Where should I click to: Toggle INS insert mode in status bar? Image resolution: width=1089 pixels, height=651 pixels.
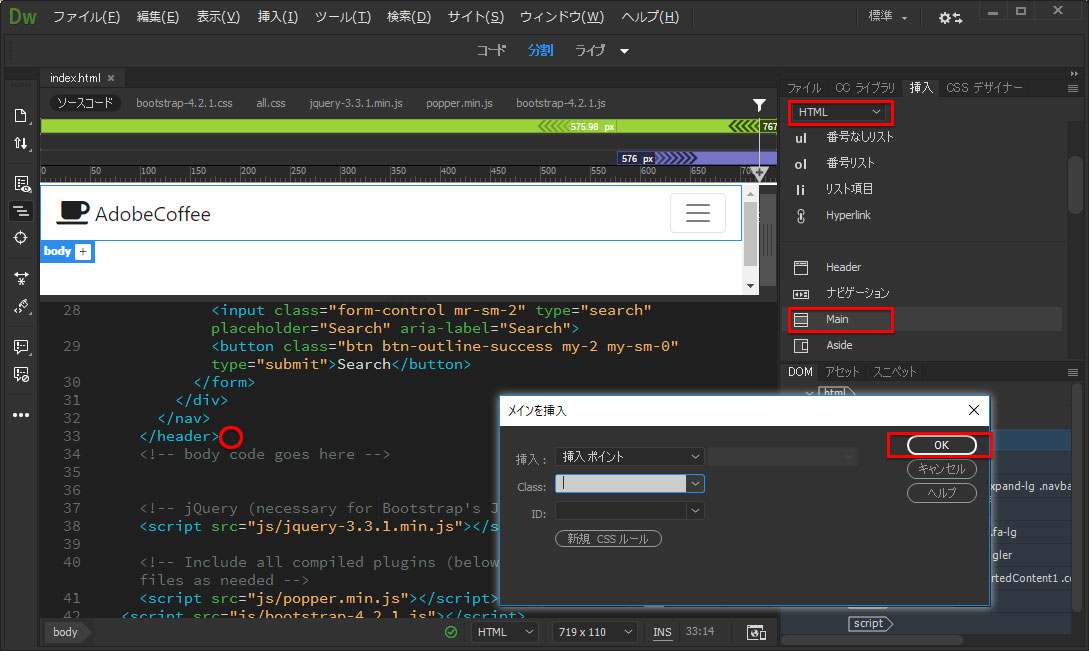[x=662, y=632]
